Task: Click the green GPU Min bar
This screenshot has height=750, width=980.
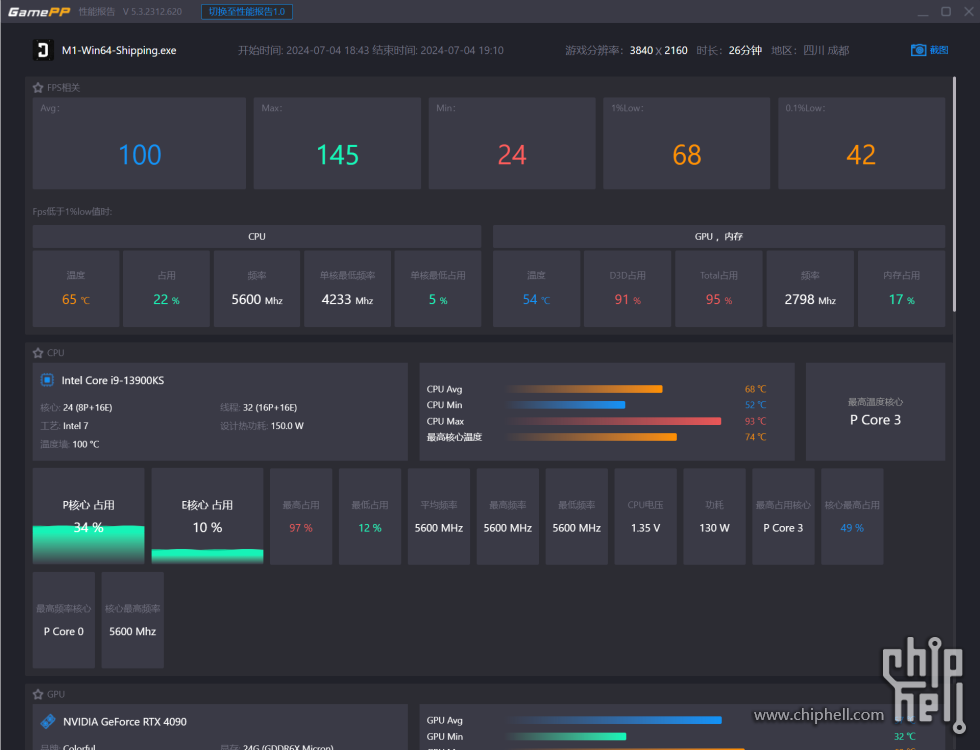Action: coord(567,736)
